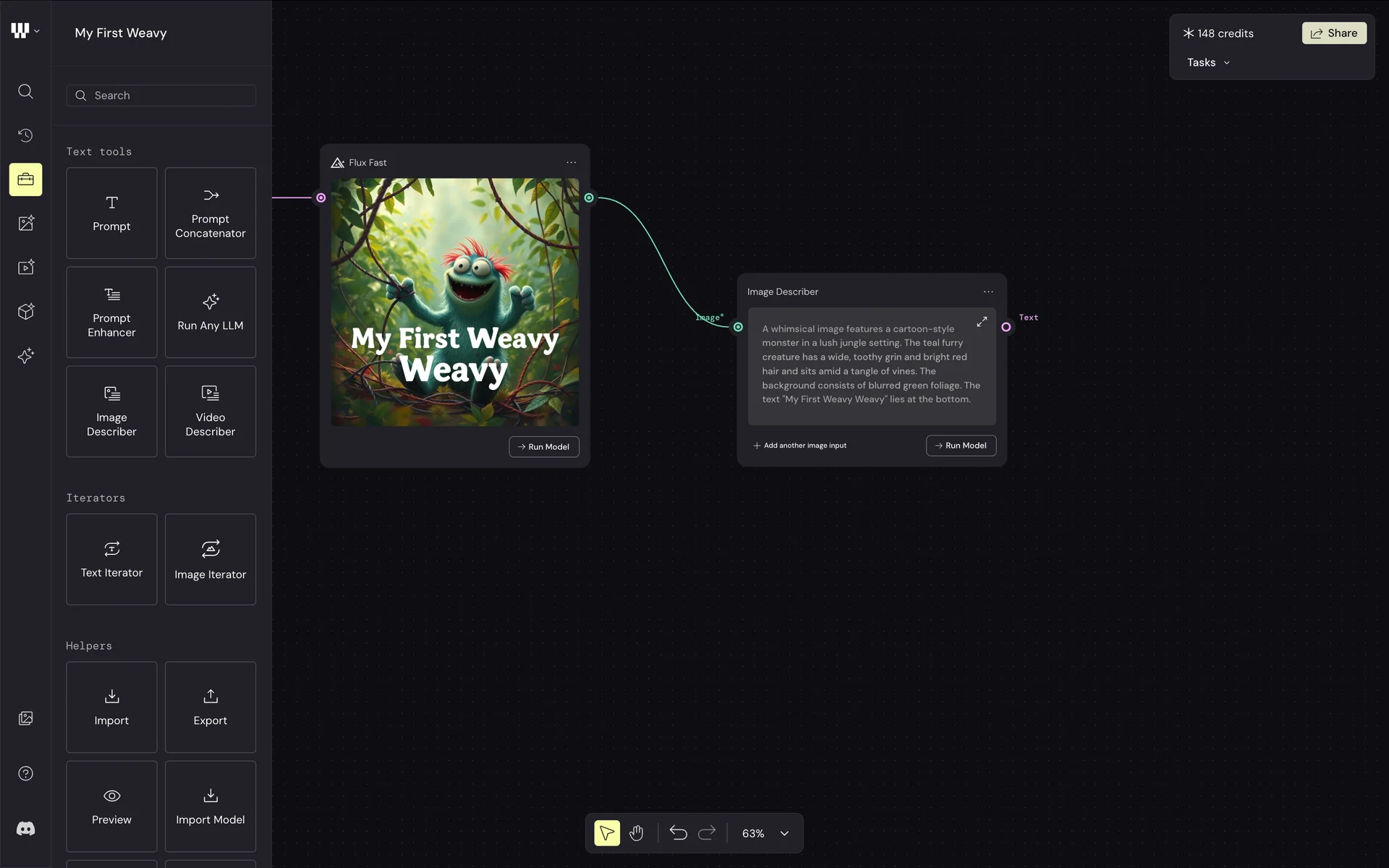The image size is (1389, 868).
Task: Select the hand pan tool
Action: tap(636, 833)
